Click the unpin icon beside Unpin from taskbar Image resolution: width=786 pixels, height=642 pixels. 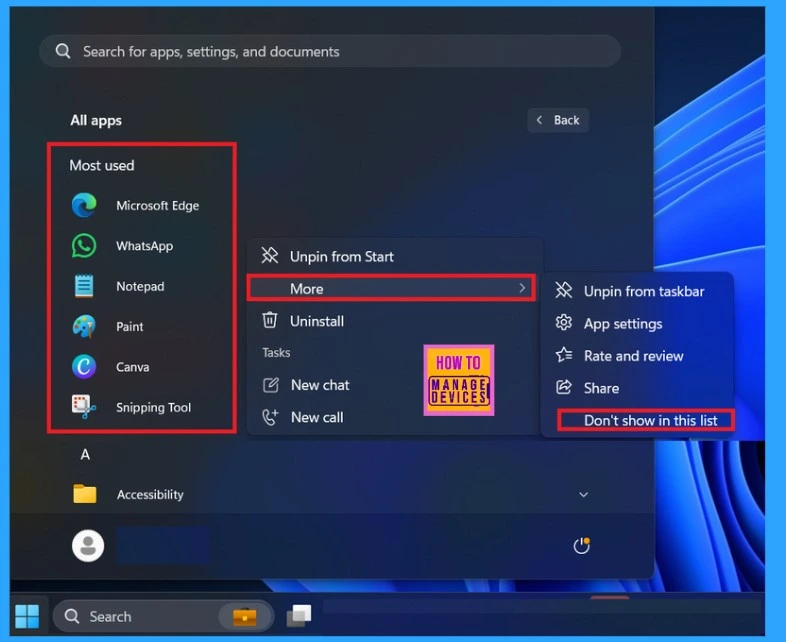[564, 290]
